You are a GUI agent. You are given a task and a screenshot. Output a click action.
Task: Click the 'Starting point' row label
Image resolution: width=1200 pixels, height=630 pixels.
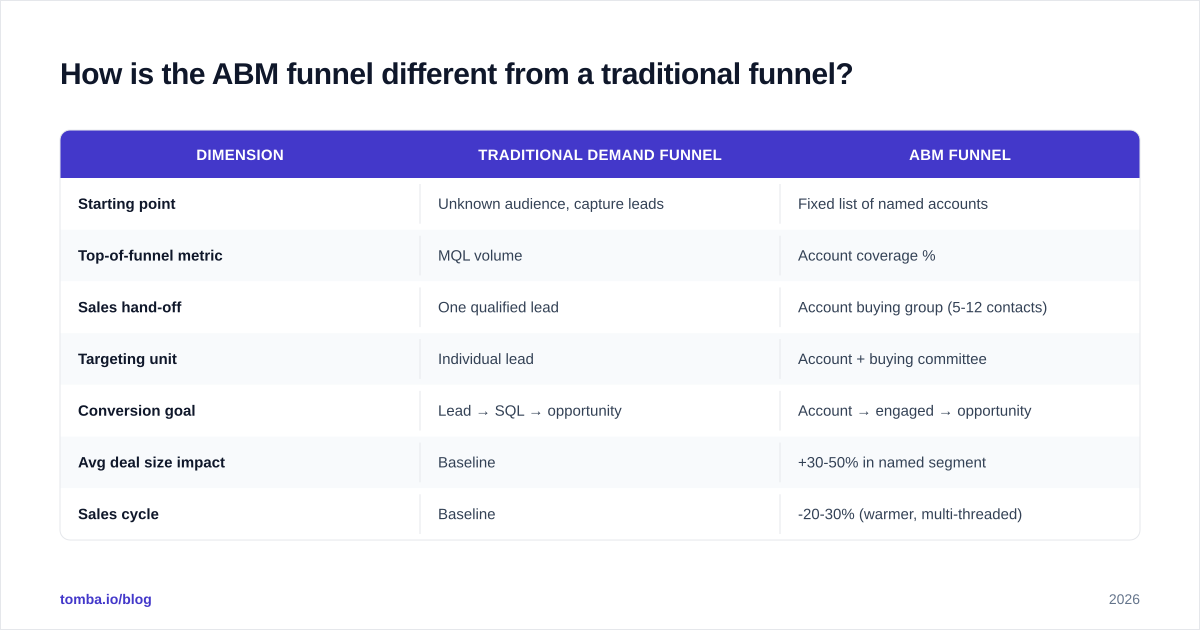[127, 204]
